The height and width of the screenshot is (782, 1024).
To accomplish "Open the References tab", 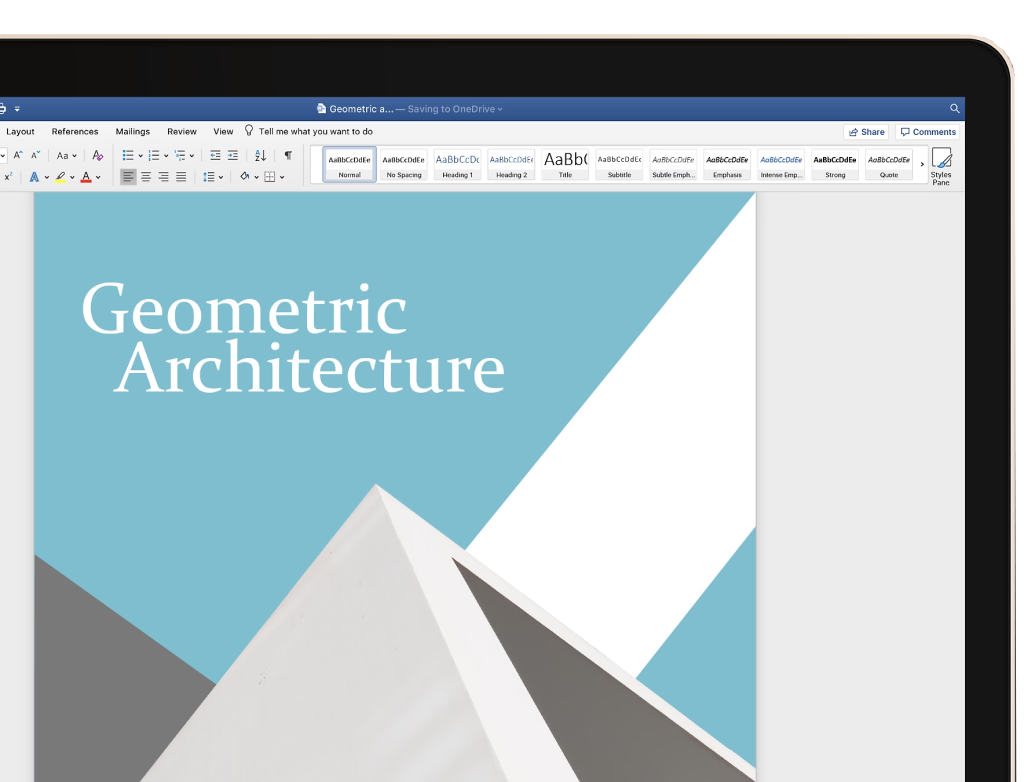I will click(75, 131).
